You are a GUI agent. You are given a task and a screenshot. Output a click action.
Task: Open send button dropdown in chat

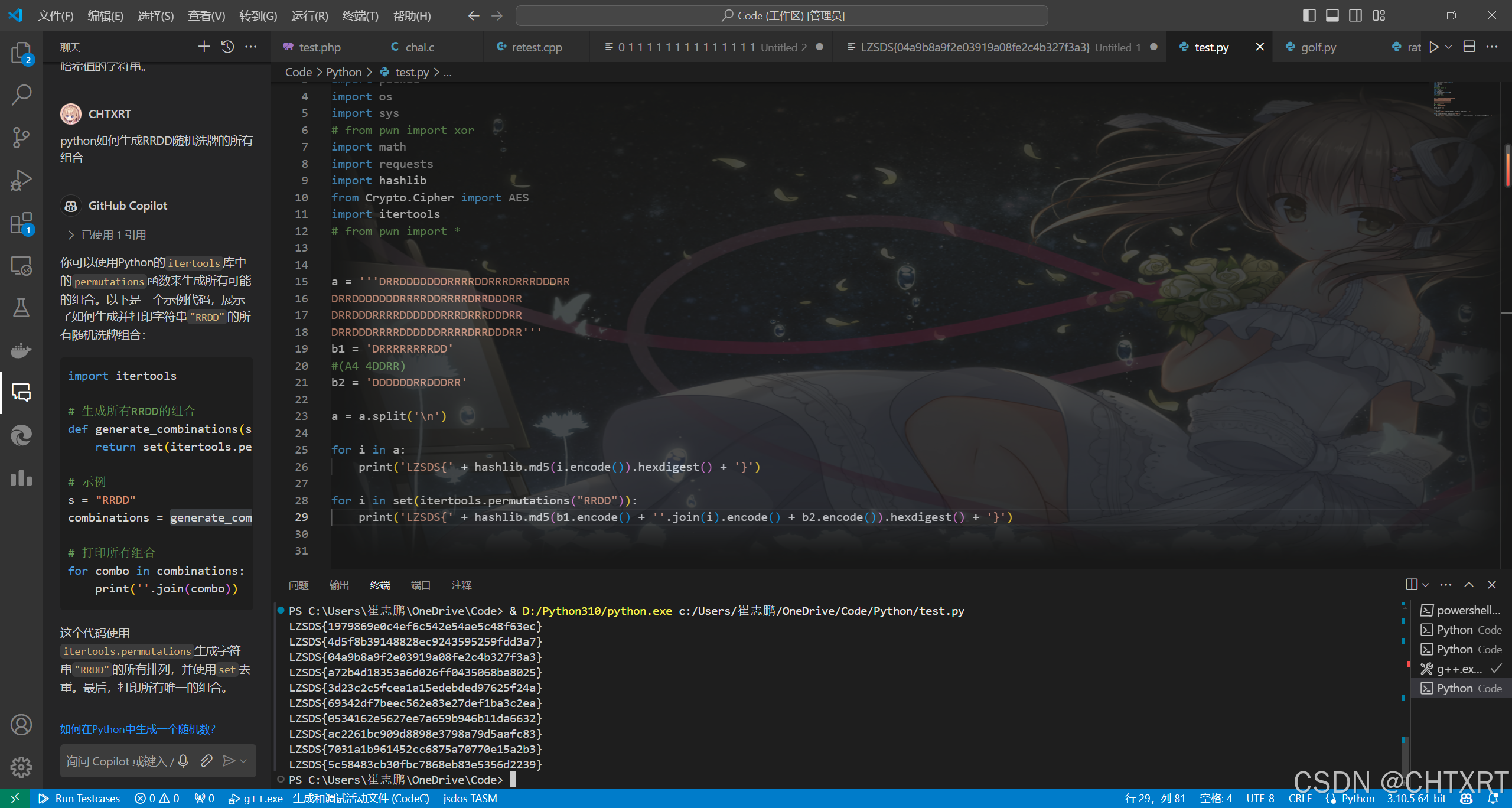pos(244,761)
